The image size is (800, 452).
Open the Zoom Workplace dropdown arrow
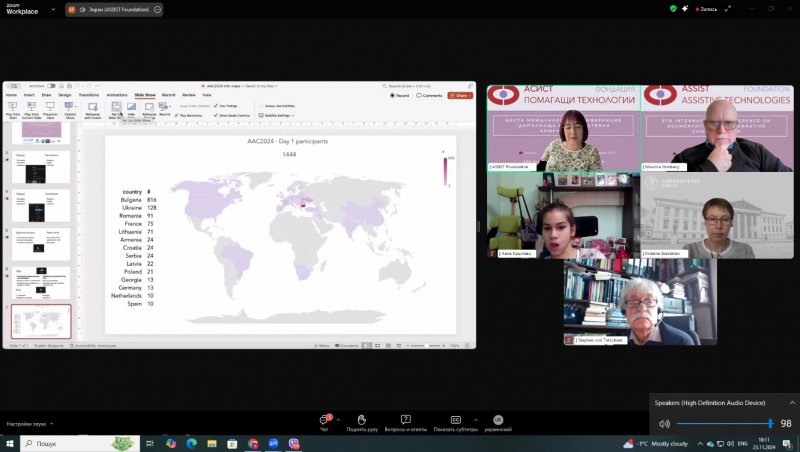click(54, 8)
